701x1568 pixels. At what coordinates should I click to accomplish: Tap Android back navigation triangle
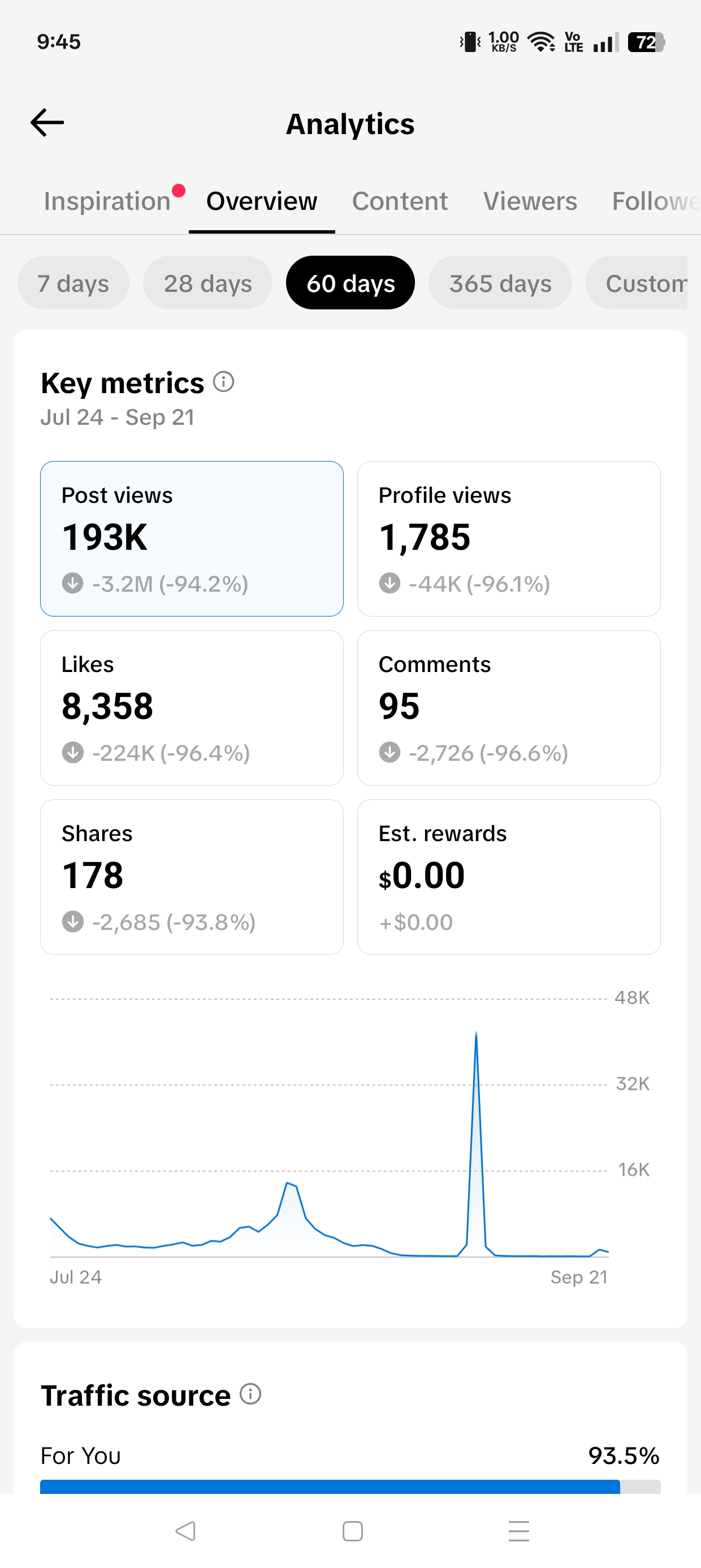185,1531
